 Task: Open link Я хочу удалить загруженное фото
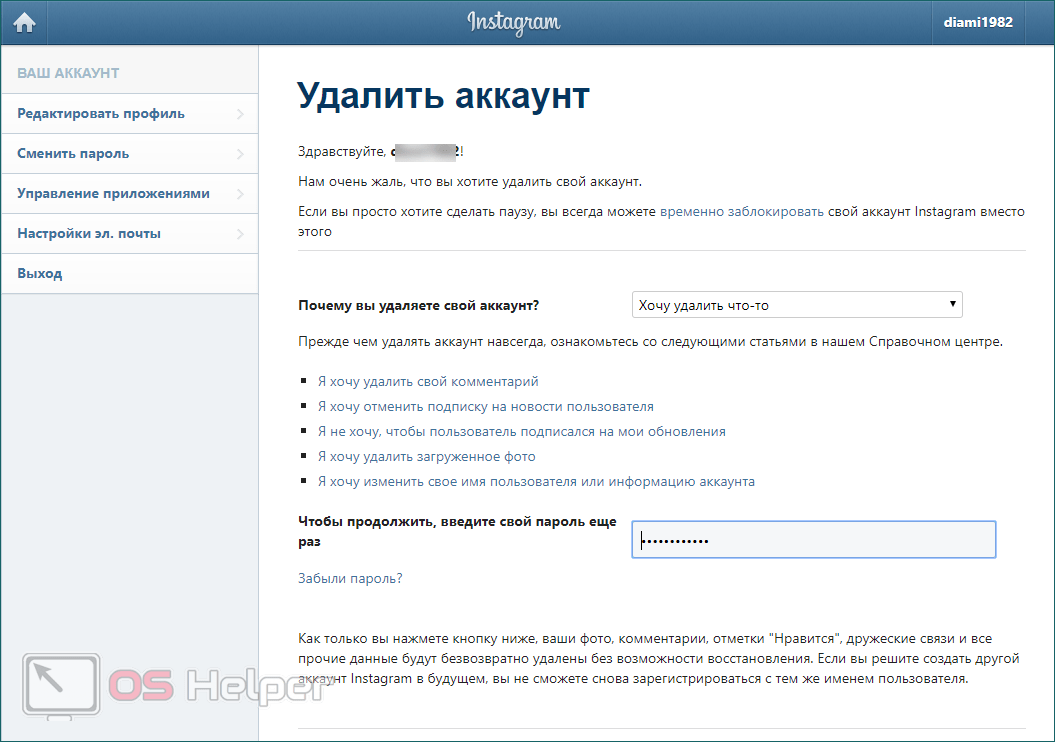click(427, 457)
